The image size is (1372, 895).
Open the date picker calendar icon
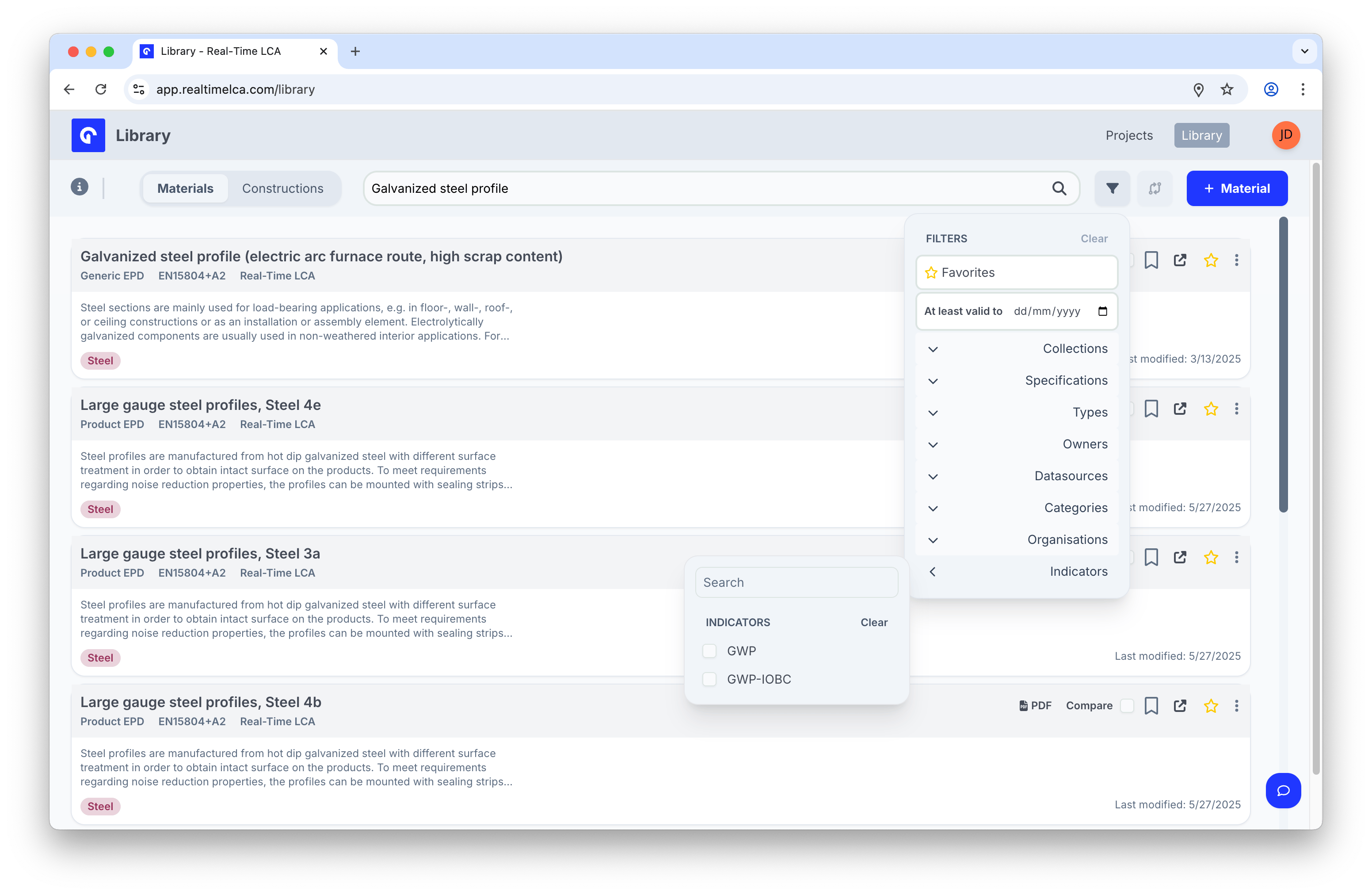(1103, 311)
